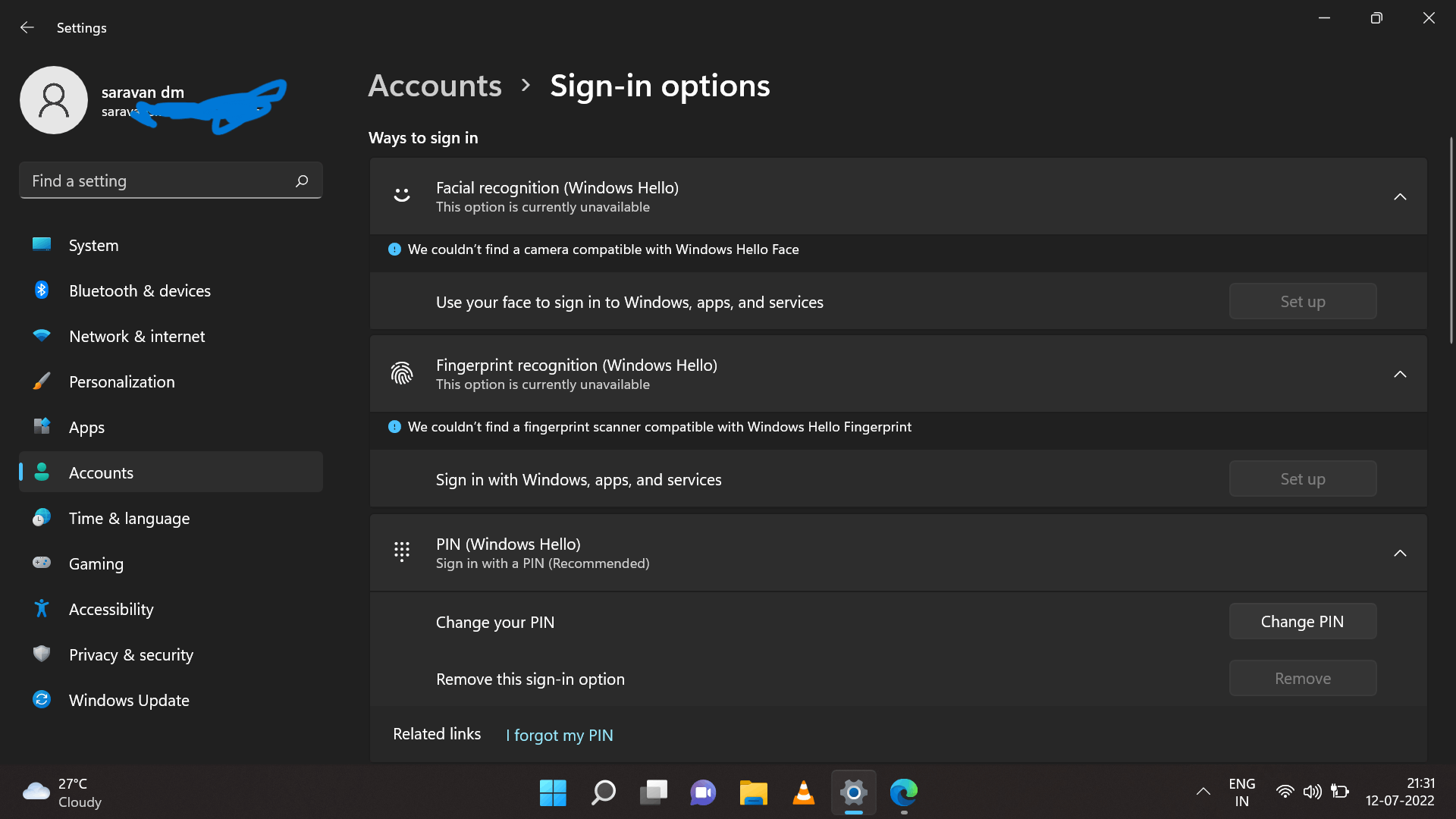Open Task View on taskbar
1456x819 pixels.
coord(653,792)
